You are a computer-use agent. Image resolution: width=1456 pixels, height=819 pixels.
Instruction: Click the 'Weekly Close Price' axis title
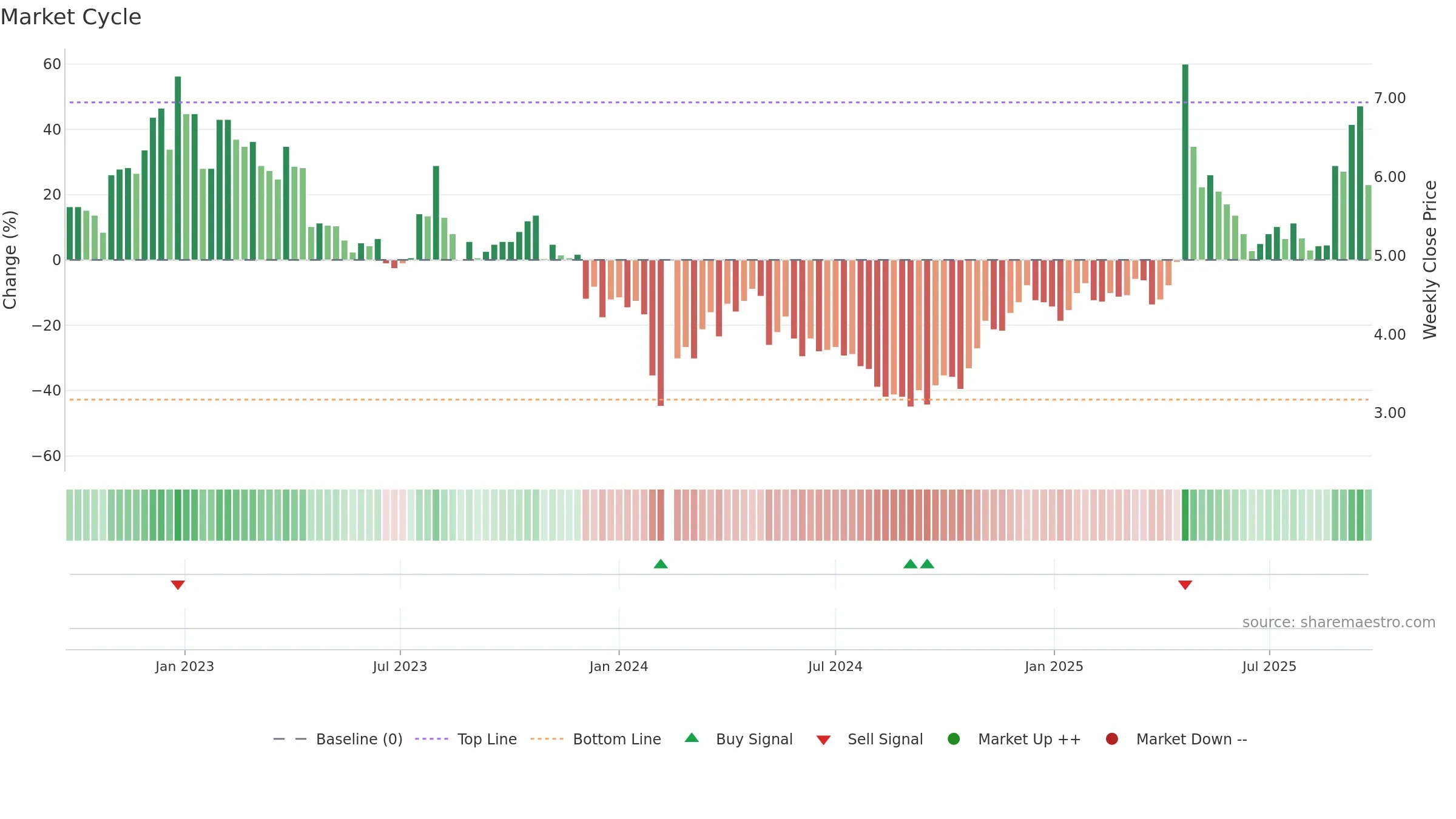point(1430,260)
